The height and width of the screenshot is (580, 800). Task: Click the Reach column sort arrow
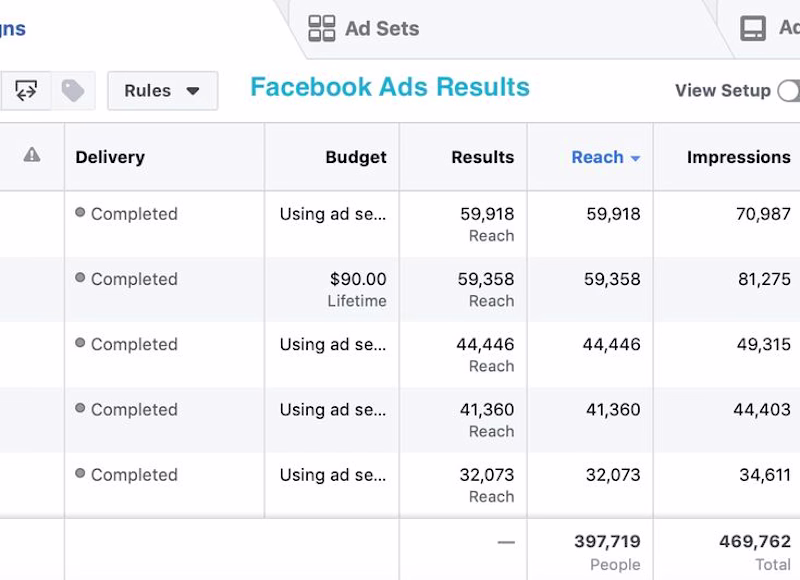(635, 158)
